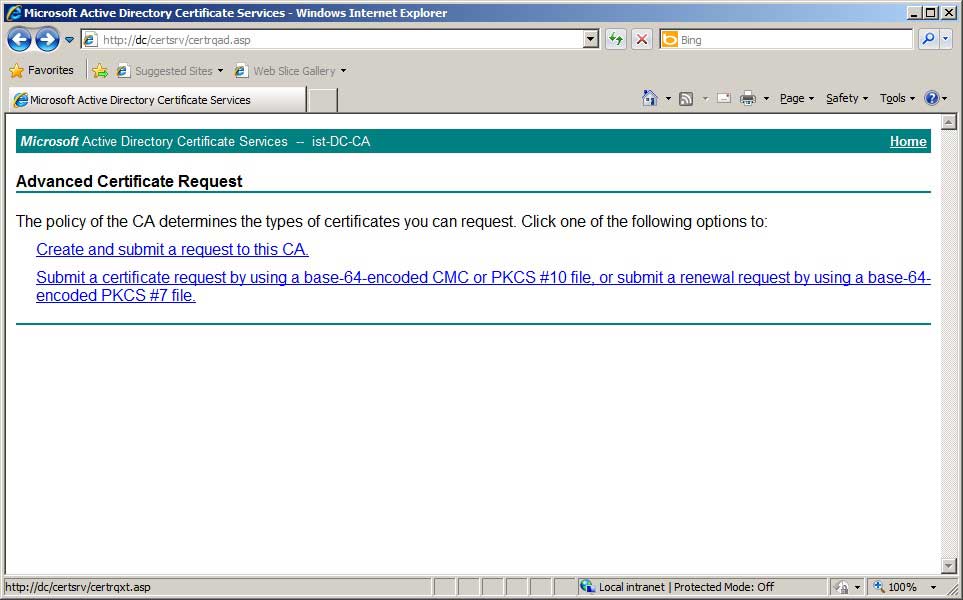Screen dimensions: 963x600
Task: Click the Home page house icon
Action: pos(650,98)
